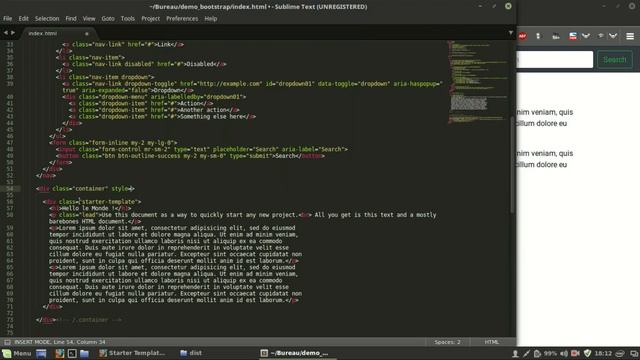Go to previous tab with left arrow

pyautogui.click(x=6, y=33)
